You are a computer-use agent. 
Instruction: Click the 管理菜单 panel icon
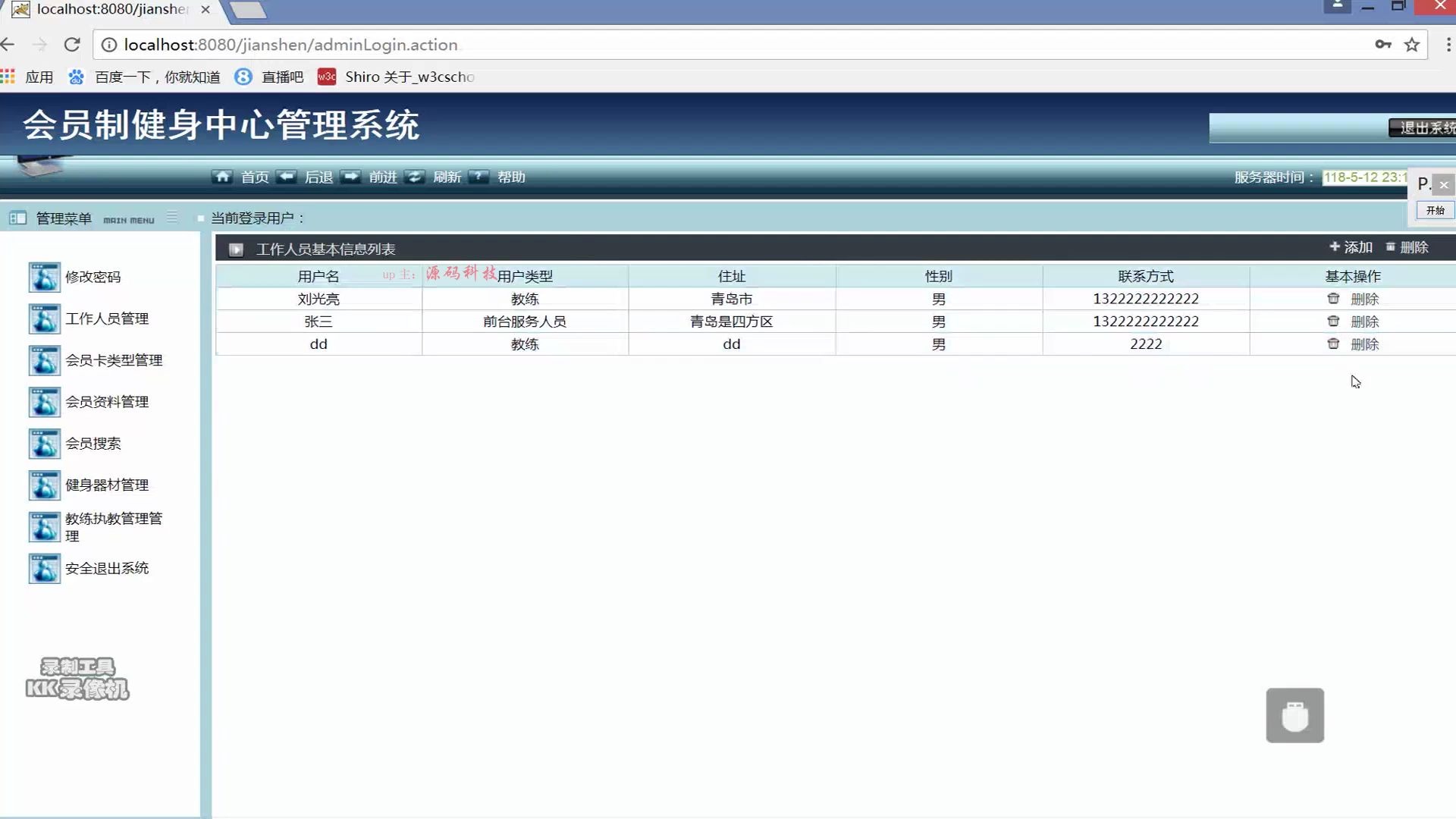[18, 218]
